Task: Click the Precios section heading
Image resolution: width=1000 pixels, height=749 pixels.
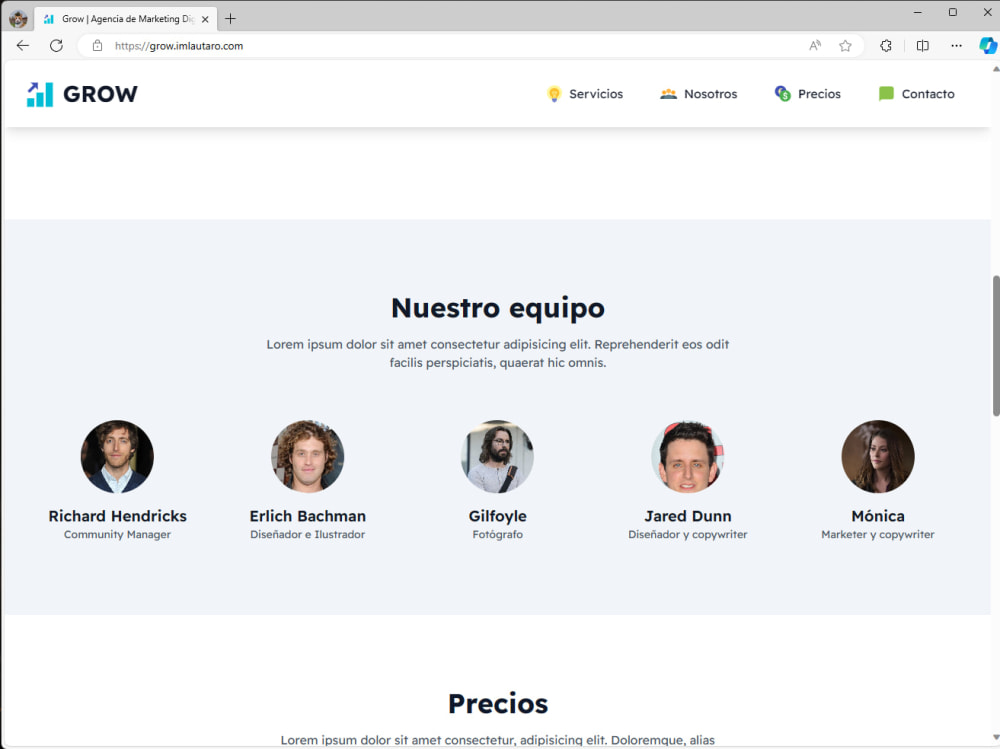Action: (497, 704)
